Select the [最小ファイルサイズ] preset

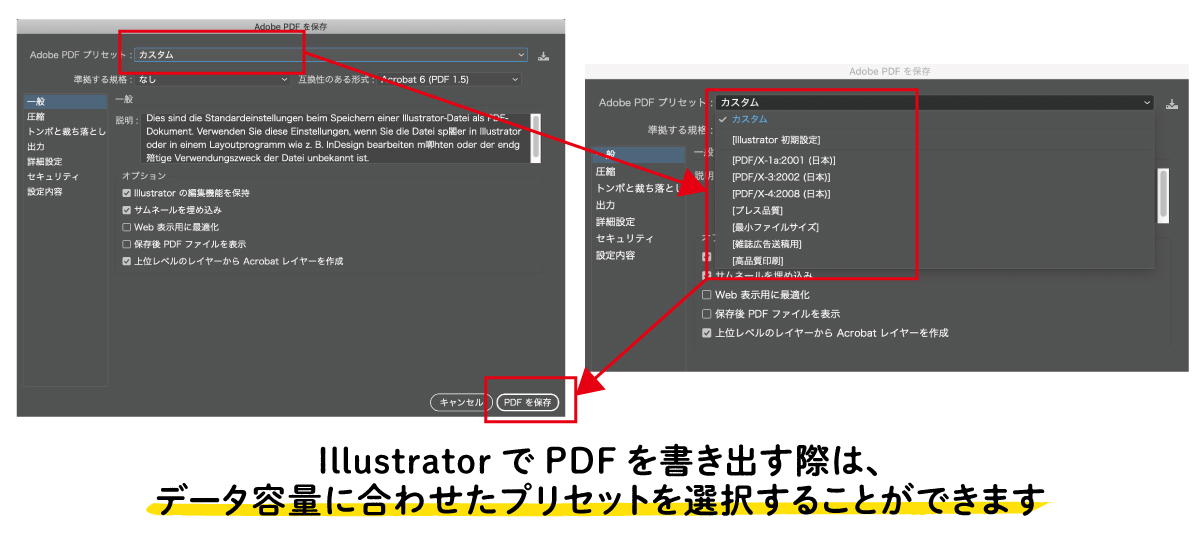775,228
